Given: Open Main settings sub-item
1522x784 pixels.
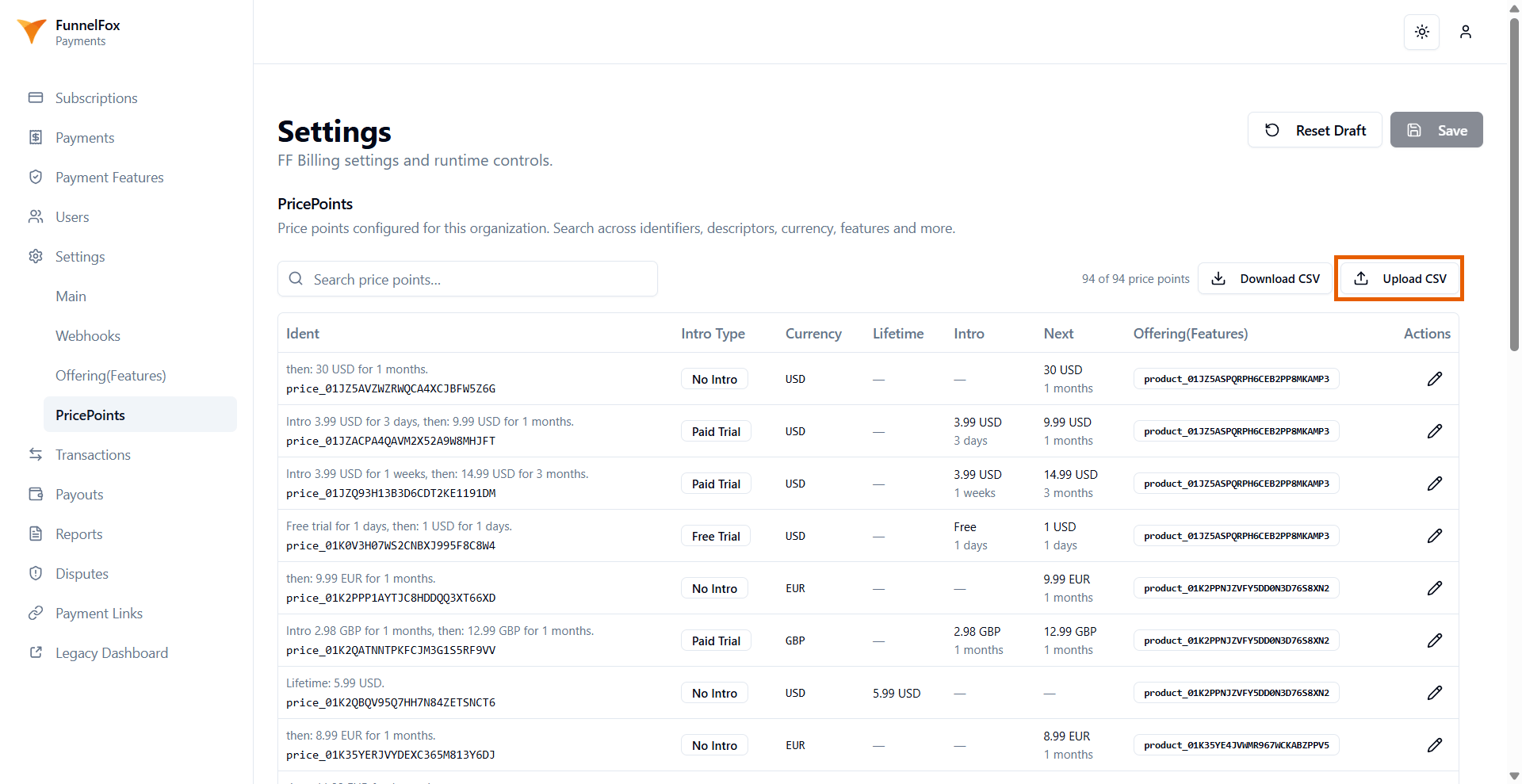Looking at the screenshot, I should click(x=71, y=296).
